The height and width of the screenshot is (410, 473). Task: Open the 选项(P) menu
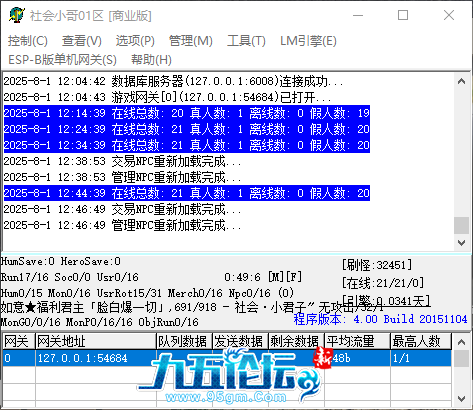tap(135, 41)
